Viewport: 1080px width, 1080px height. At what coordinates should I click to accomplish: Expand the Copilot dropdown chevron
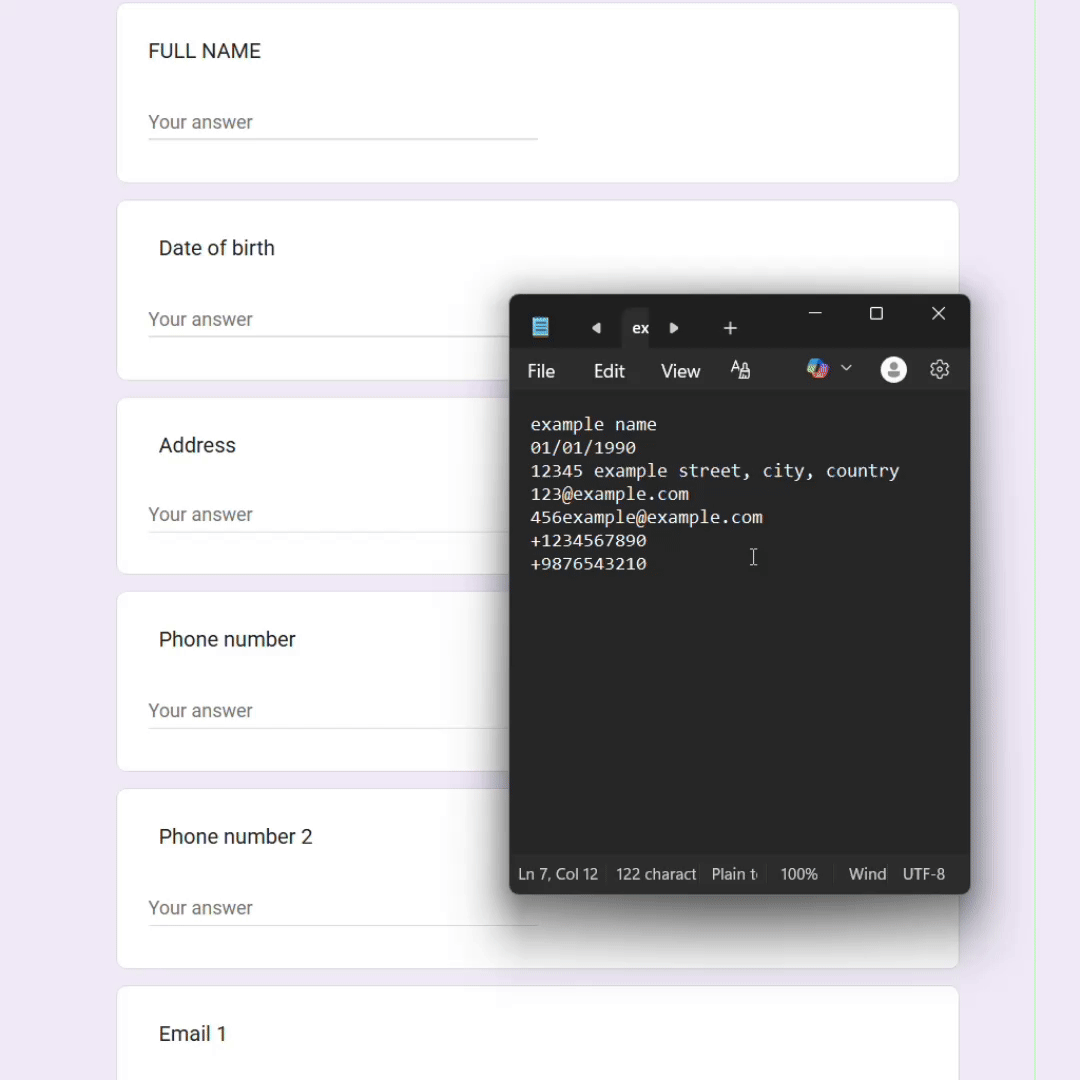pos(846,369)
